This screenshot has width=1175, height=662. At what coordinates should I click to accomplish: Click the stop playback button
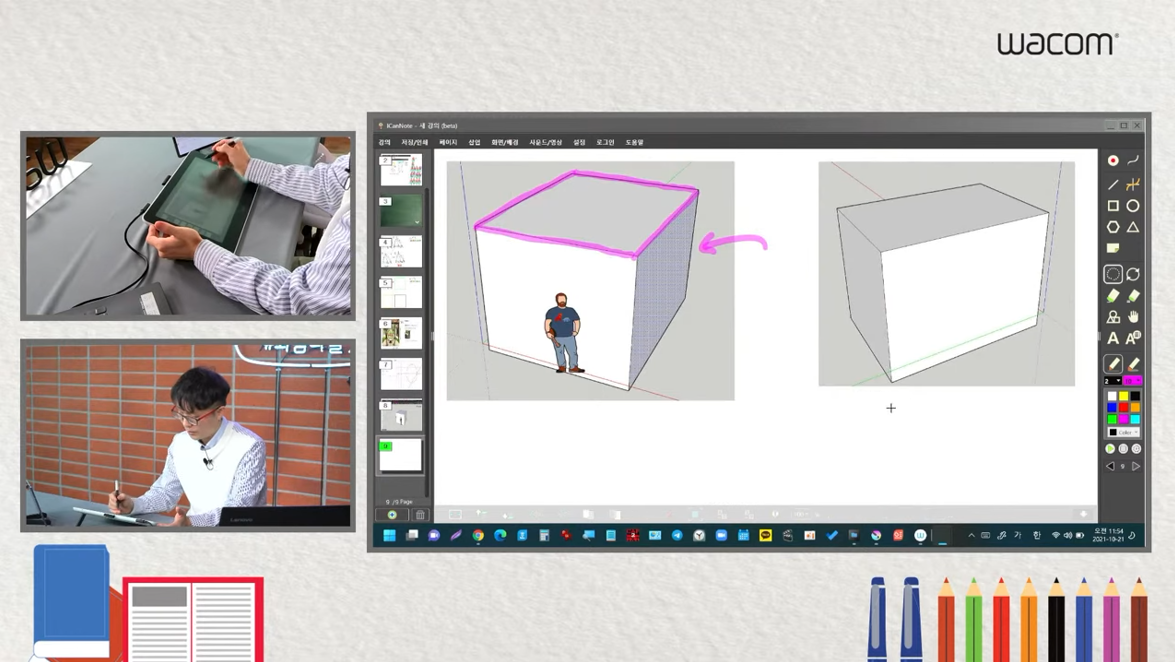(1123, 449)
